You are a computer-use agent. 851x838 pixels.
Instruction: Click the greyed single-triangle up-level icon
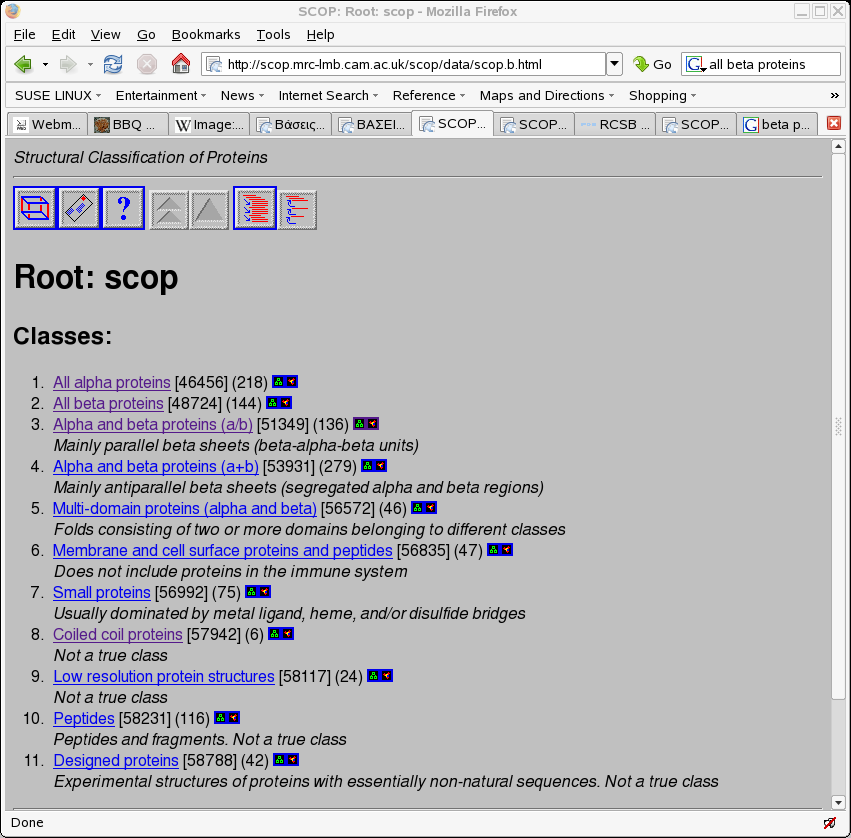coord(209,210)
